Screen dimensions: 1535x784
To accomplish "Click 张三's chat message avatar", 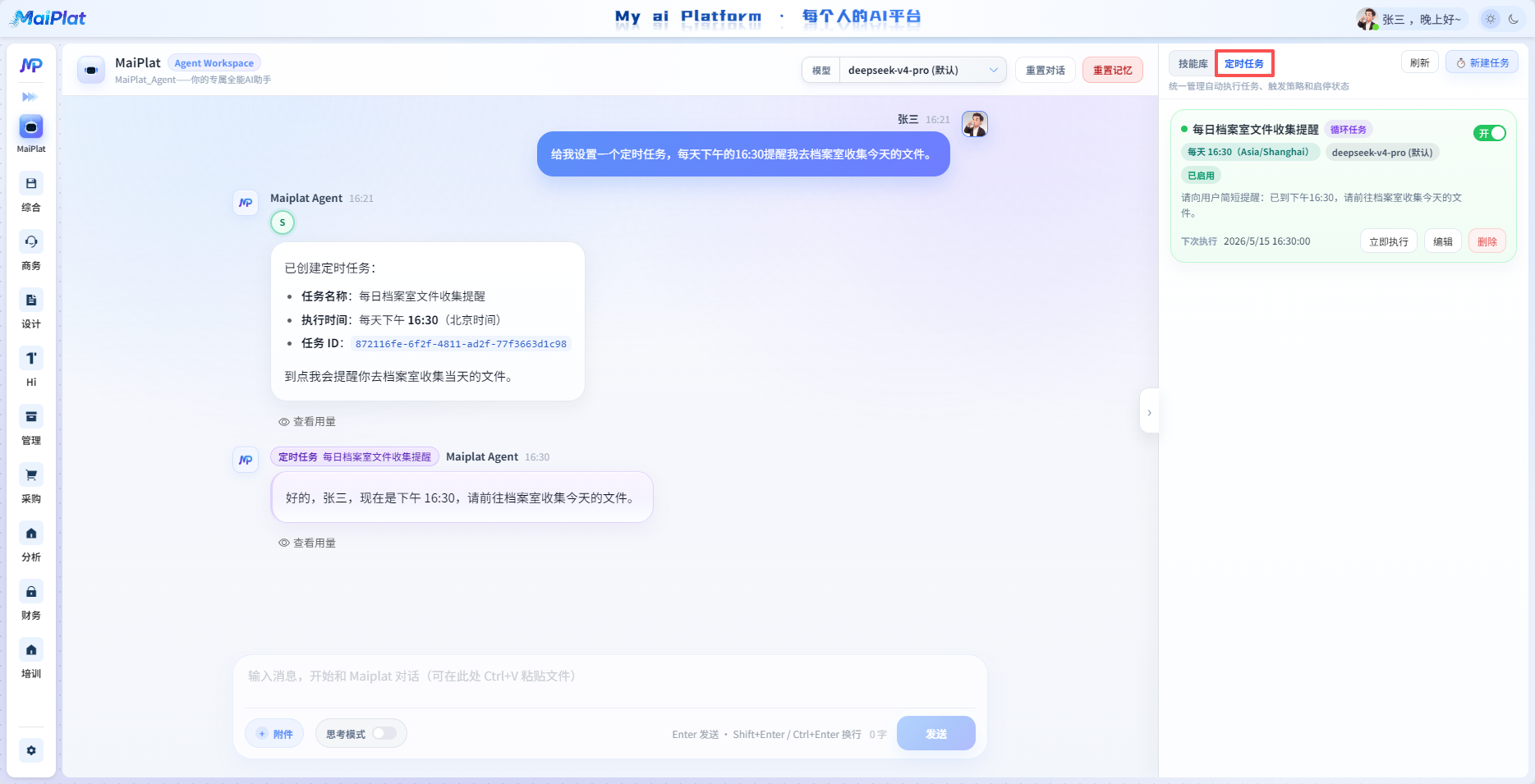I will coord(975,124).
